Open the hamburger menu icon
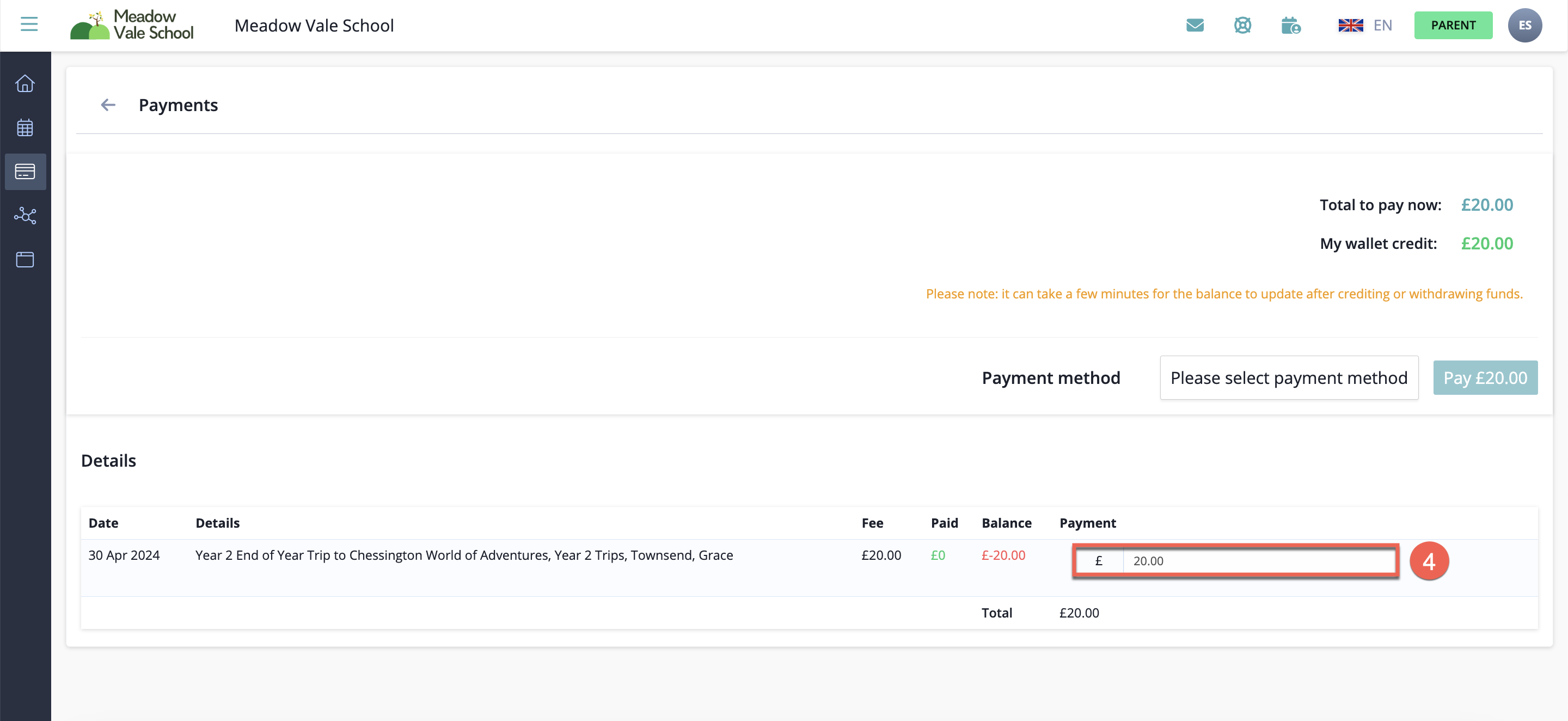The width and height of the screenshot is (1568, 721). click(x=29, y=25)
